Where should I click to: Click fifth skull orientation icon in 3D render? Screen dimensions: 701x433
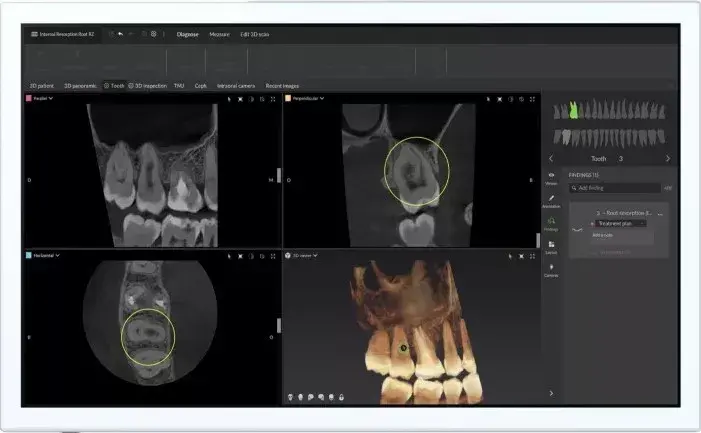pos(331,397)
